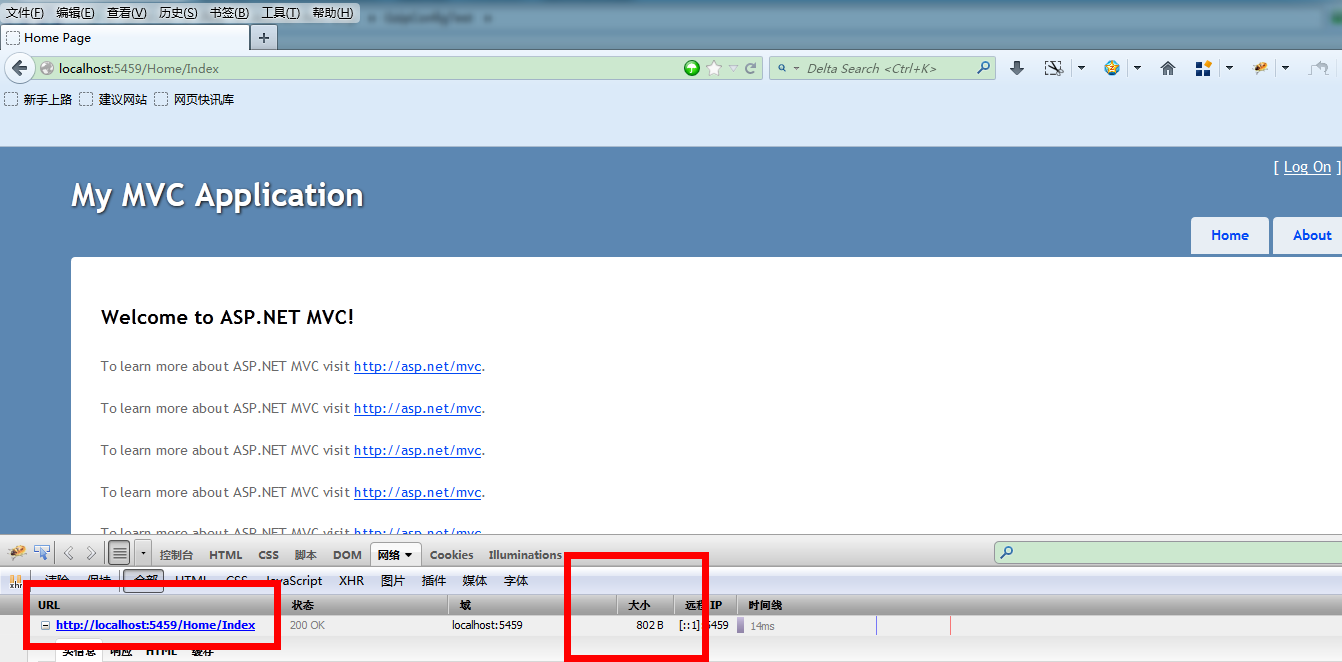Open the search engine dropdown arrow
The image size is (1342, 662).
click(797, 69)
